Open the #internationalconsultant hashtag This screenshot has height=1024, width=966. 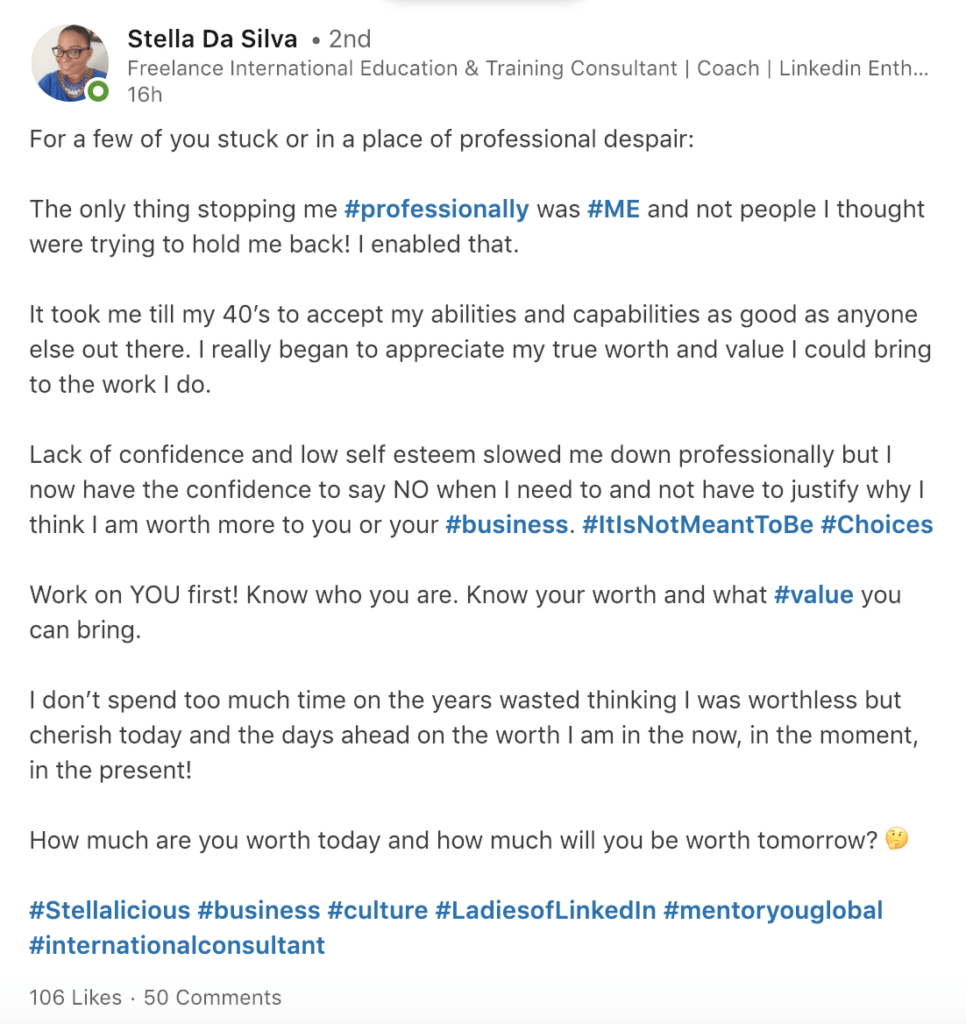tap(177, 945)
